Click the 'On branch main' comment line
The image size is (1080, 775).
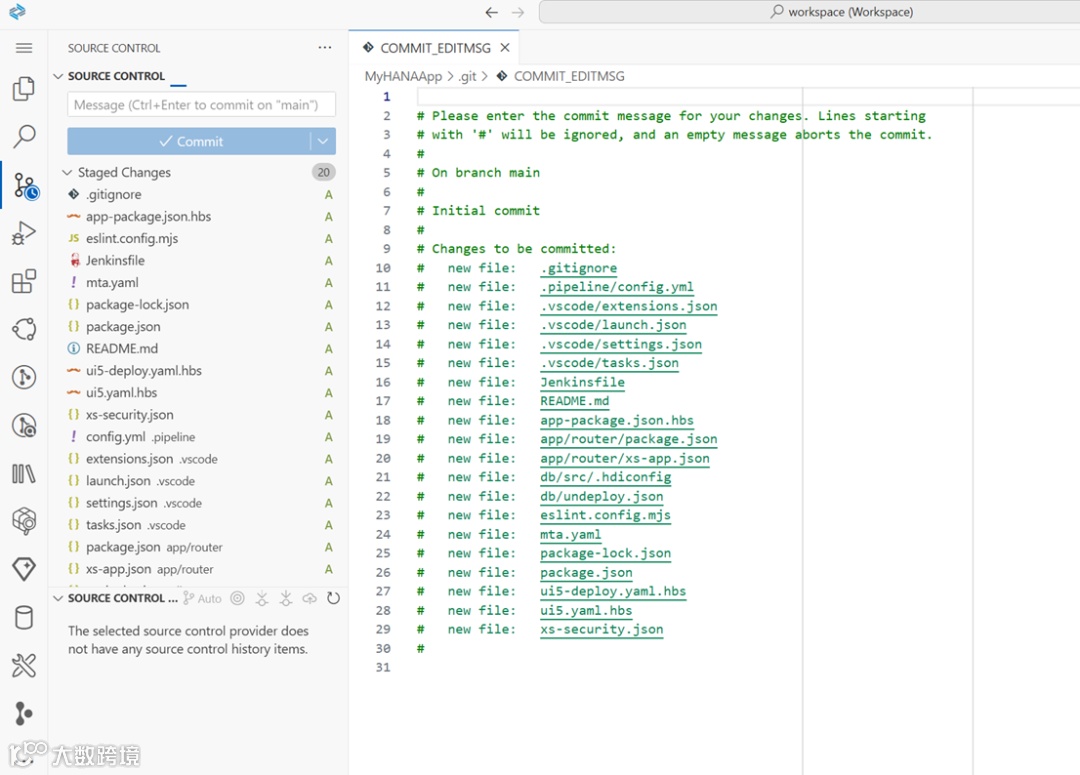click(x=478, y=172)
